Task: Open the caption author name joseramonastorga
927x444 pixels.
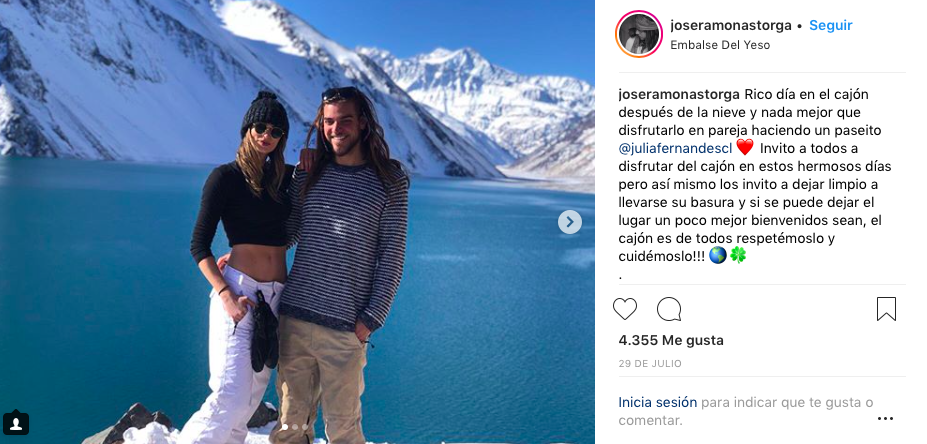Action: tap(679, 95)
